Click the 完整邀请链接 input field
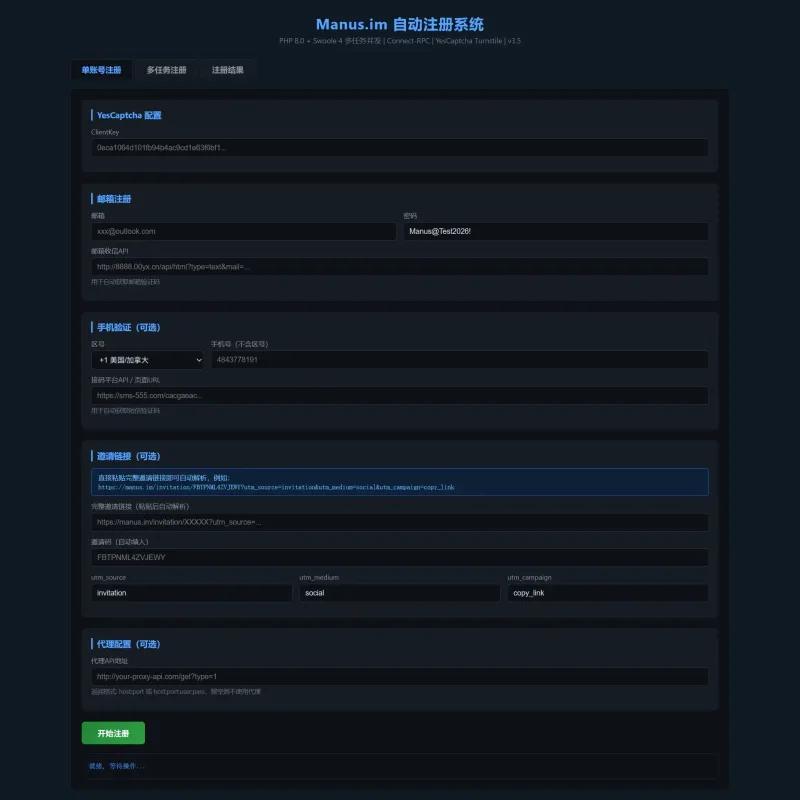The image size is (800, 800). (x=399, y=522)
